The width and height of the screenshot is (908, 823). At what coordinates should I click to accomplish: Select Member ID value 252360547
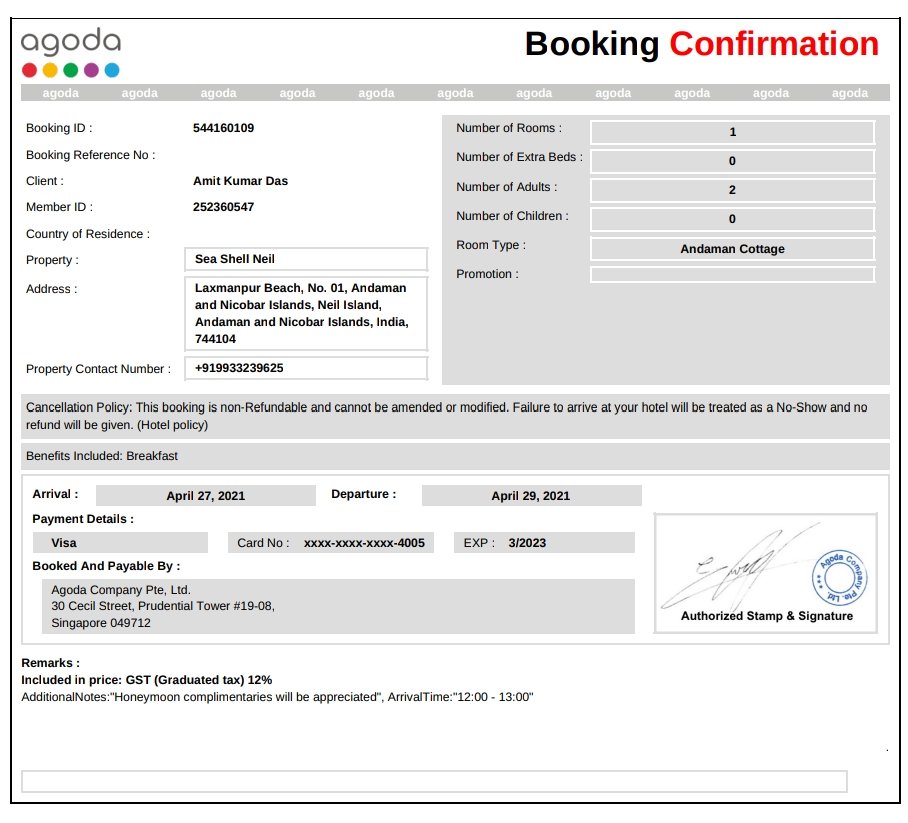click(224, 207)
